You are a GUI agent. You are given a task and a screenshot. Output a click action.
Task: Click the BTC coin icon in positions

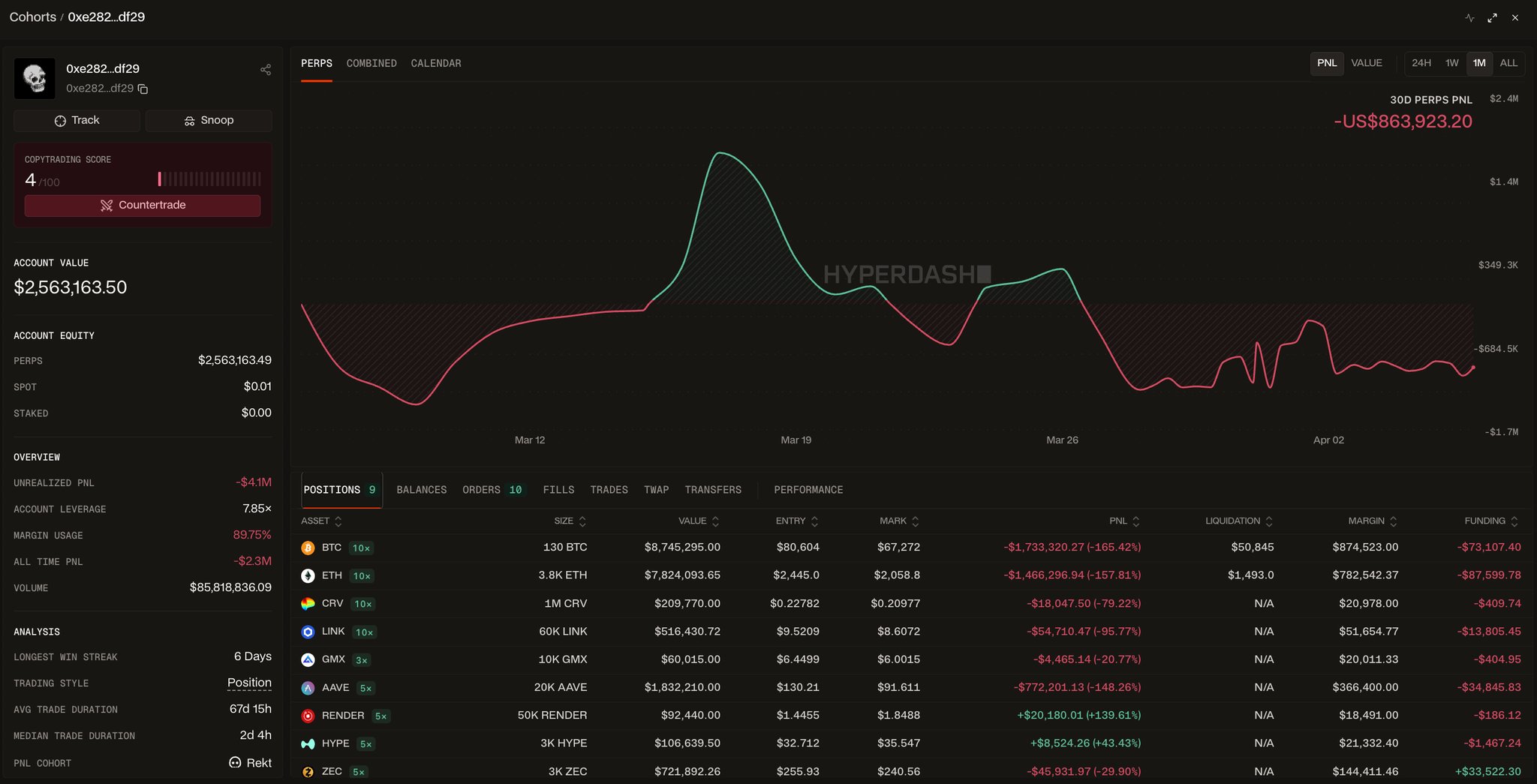click(x=308, y=548)
